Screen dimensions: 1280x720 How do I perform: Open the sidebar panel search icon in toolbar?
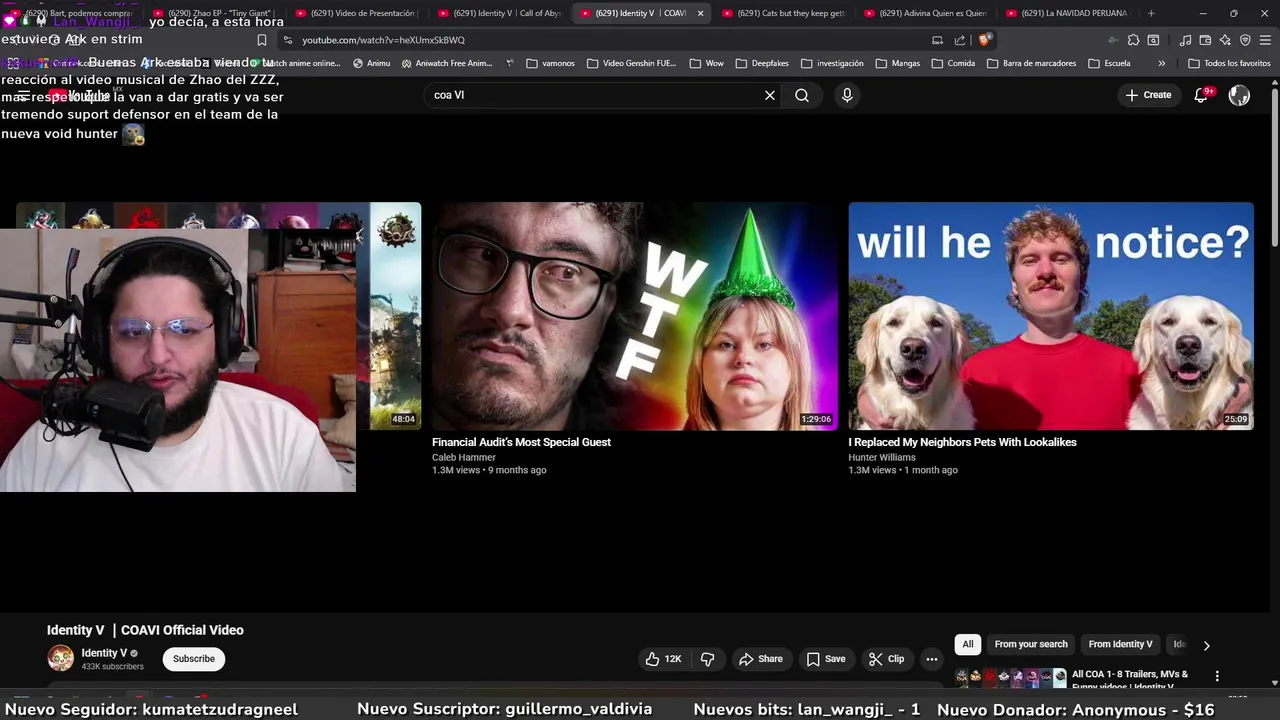pos(1153,40)
